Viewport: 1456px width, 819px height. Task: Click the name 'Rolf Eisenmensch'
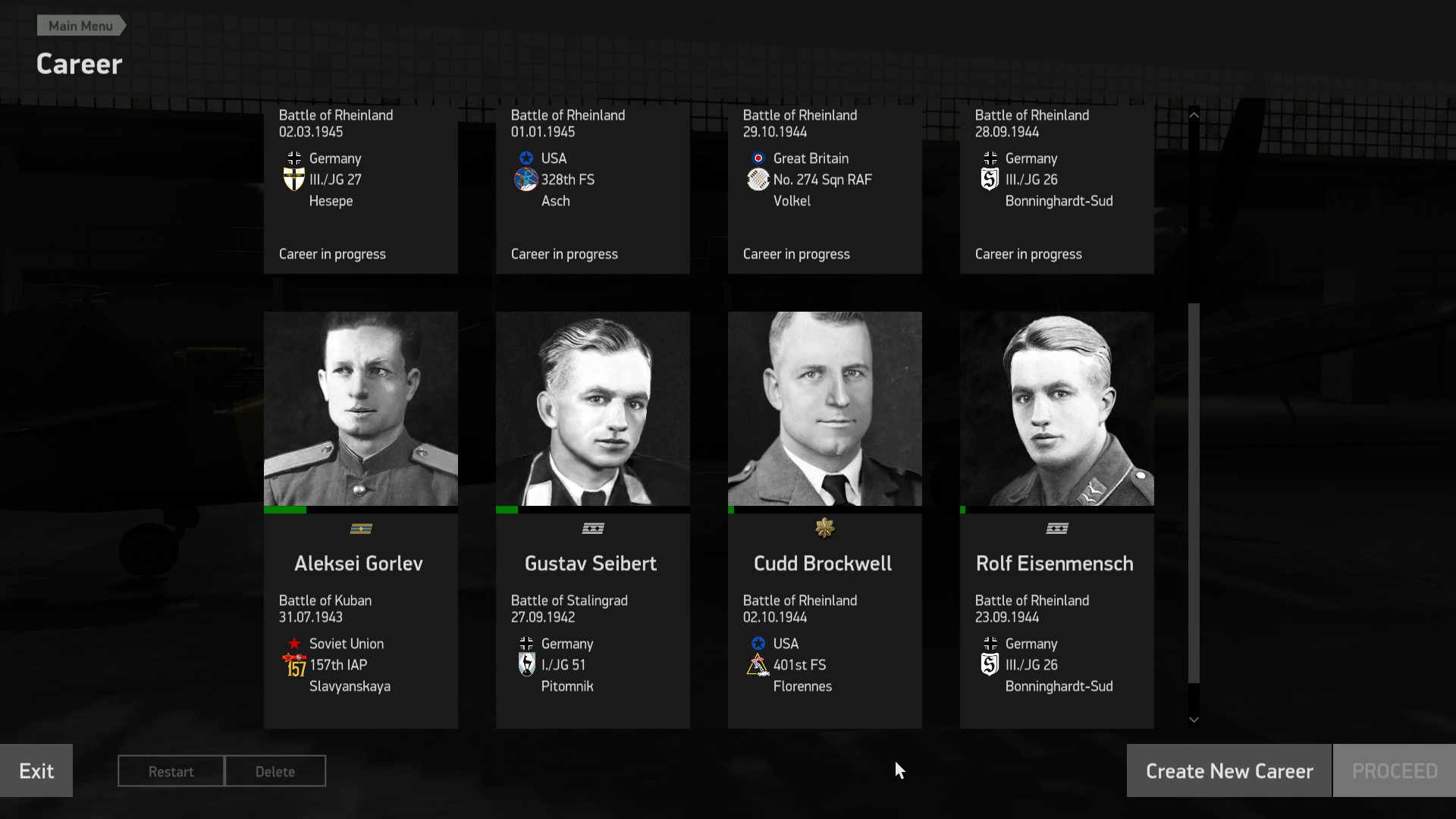point(1055,563)
